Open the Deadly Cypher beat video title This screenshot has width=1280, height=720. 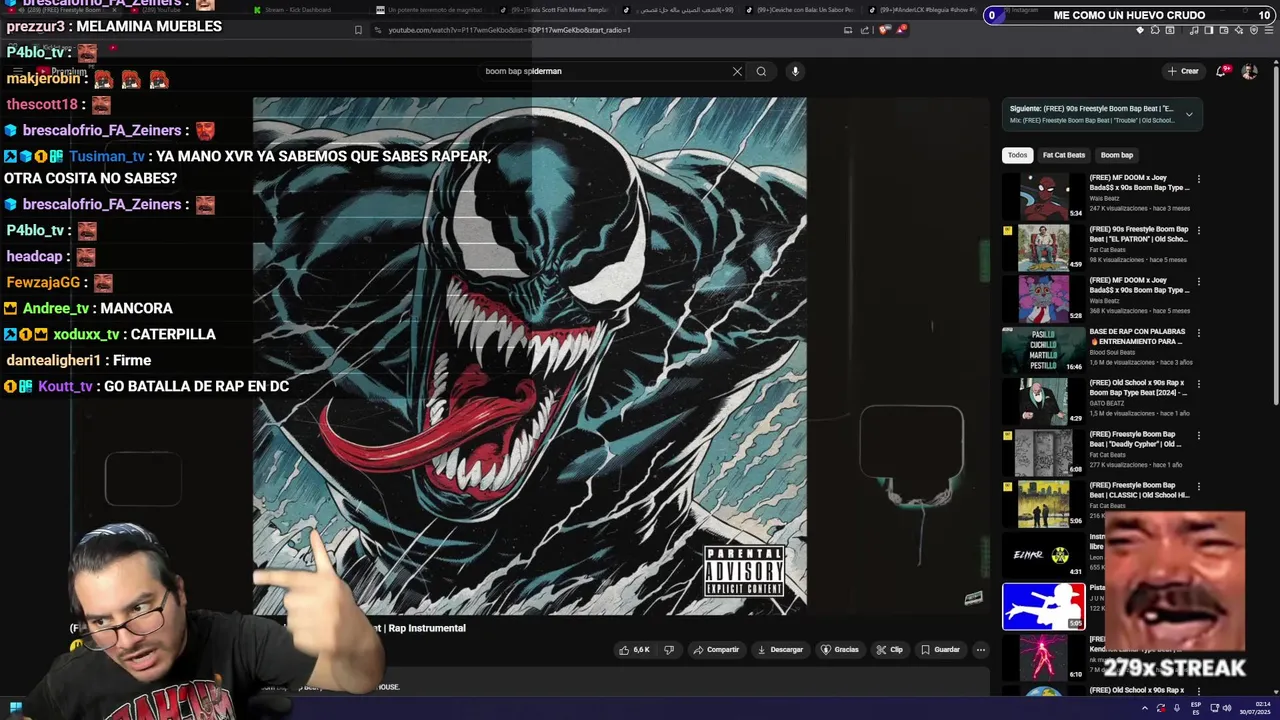click(x=1138, y=439)
